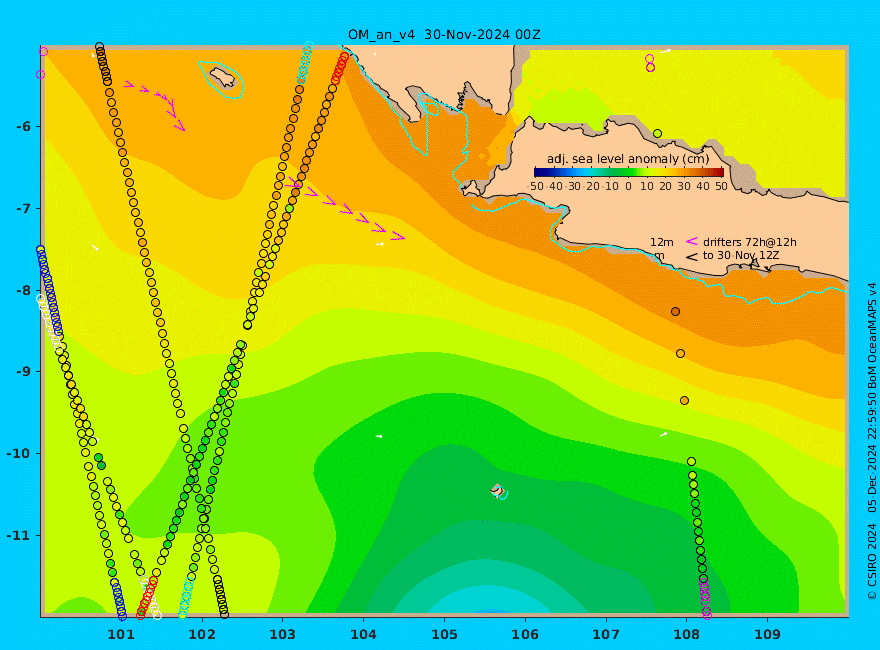880x650 pixels.
Task: Click the x-axis longitude label 101
Action: [x=121, y=634]
